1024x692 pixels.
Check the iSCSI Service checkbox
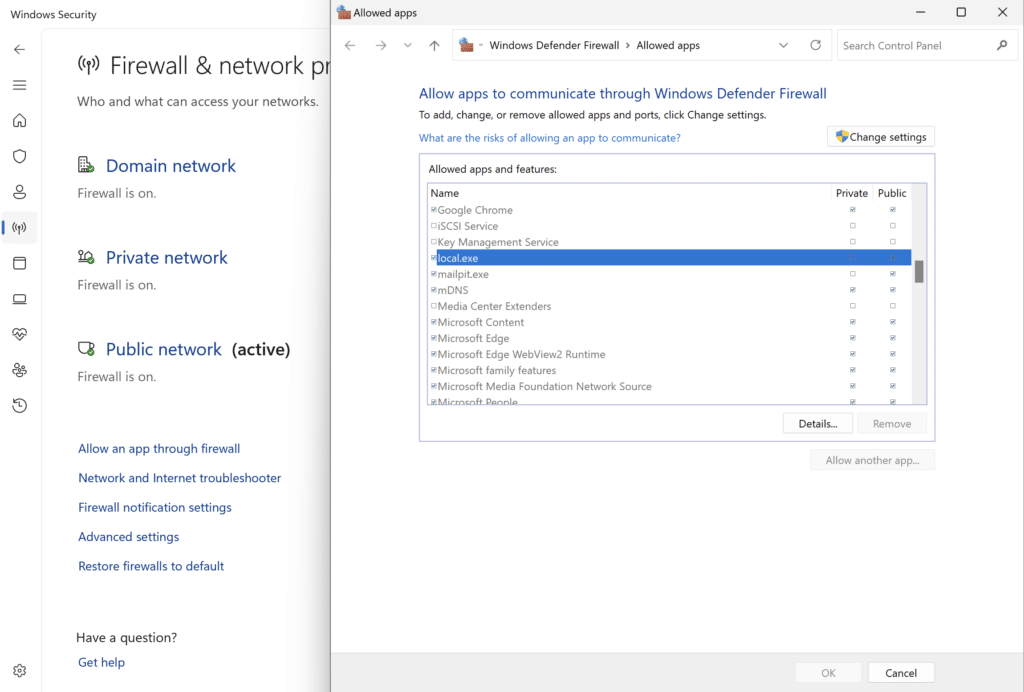(433, 226)
